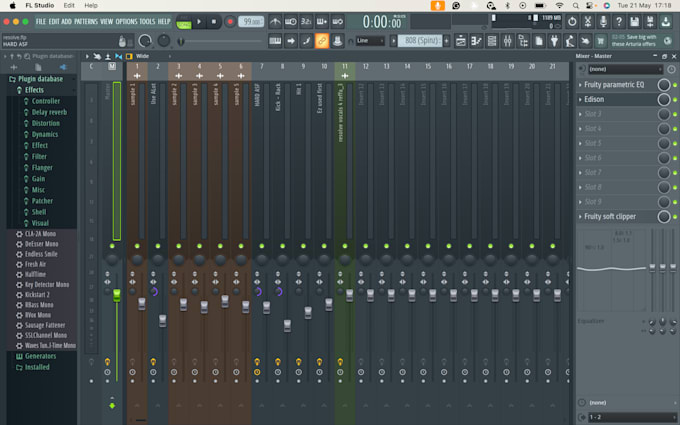The width and height of the screenshot is (680, 425).
Task: Open the OPTIONS menu
Action: pyautogui.click(x=126, y=22)
